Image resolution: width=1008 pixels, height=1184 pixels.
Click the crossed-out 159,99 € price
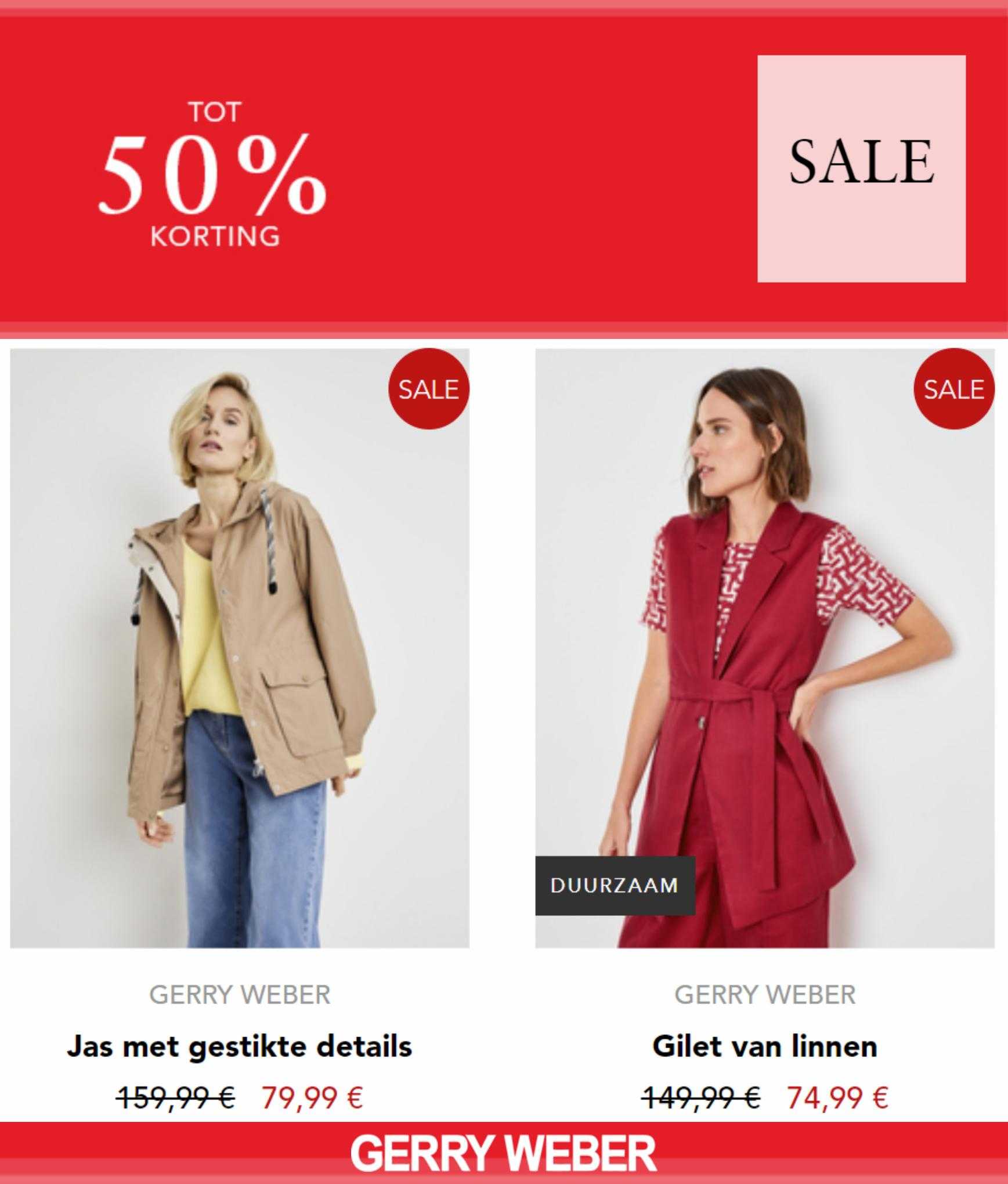176,1098
